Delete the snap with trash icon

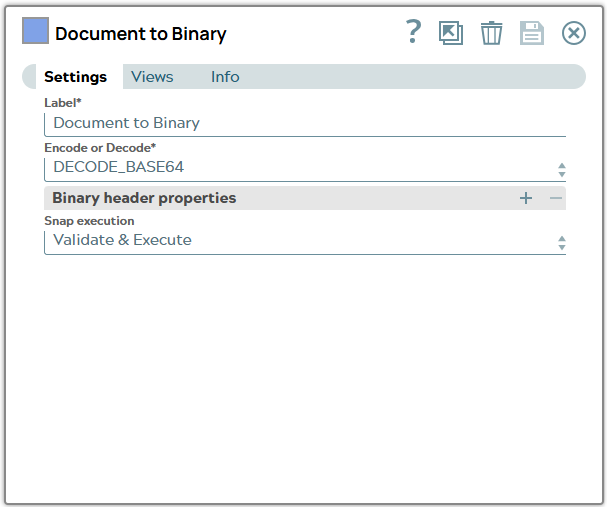pos(491,33)
